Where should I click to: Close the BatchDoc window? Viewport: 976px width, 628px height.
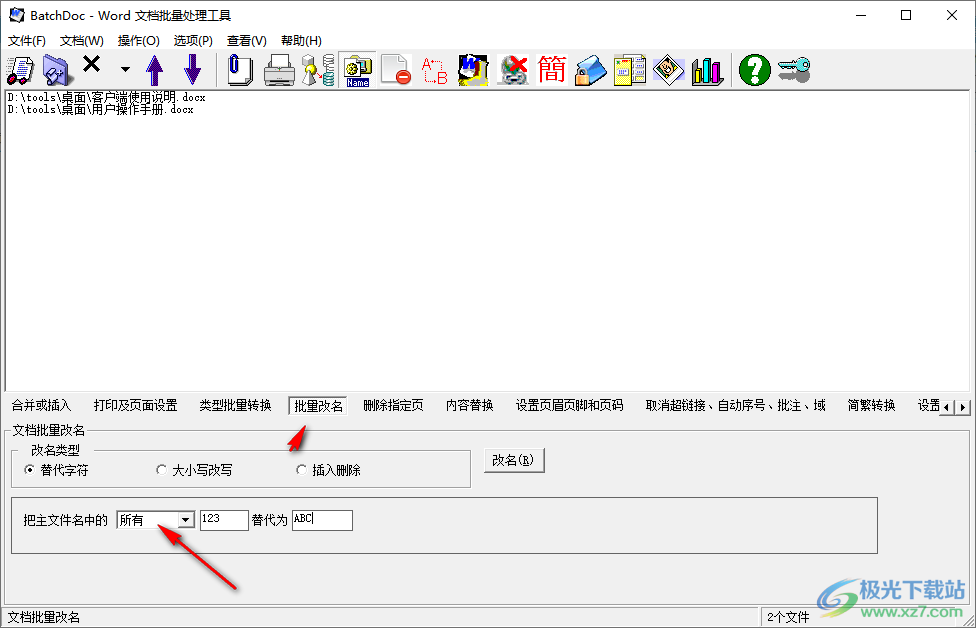tap(952, 15)
